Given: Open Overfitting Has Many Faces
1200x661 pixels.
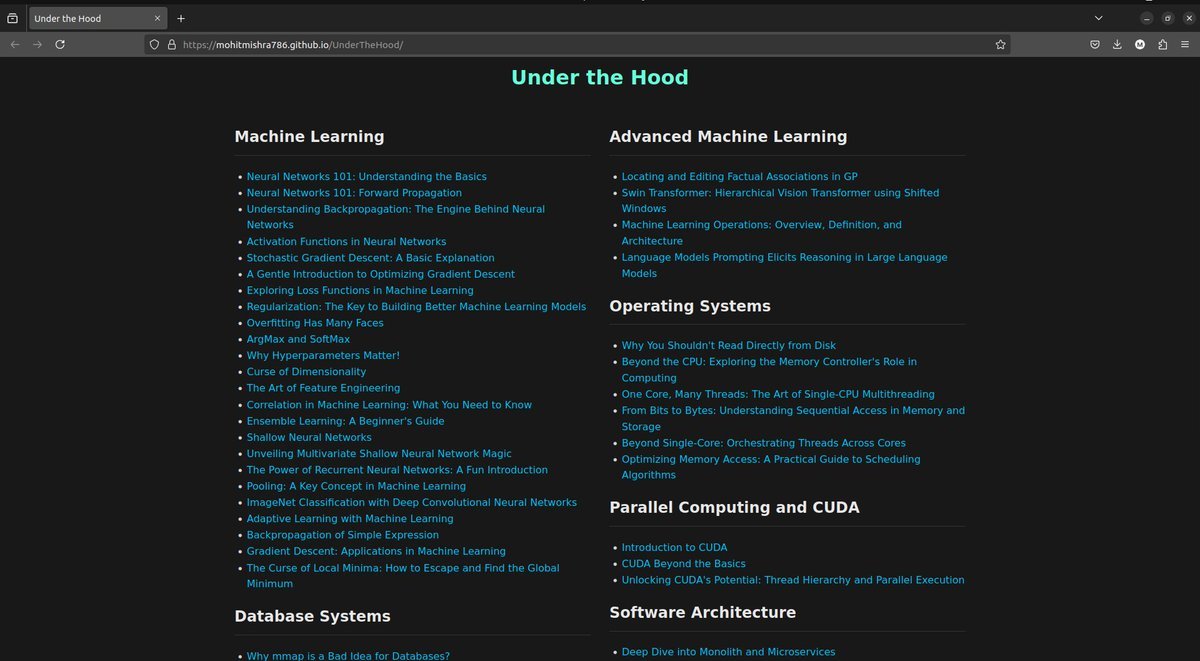Looking at the screenshot, I should [315, 323].
